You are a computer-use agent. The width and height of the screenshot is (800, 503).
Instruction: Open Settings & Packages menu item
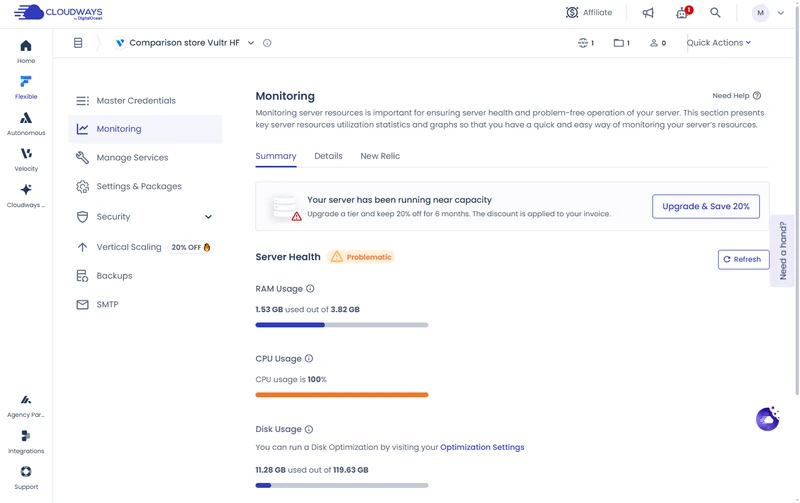[145, 186]
